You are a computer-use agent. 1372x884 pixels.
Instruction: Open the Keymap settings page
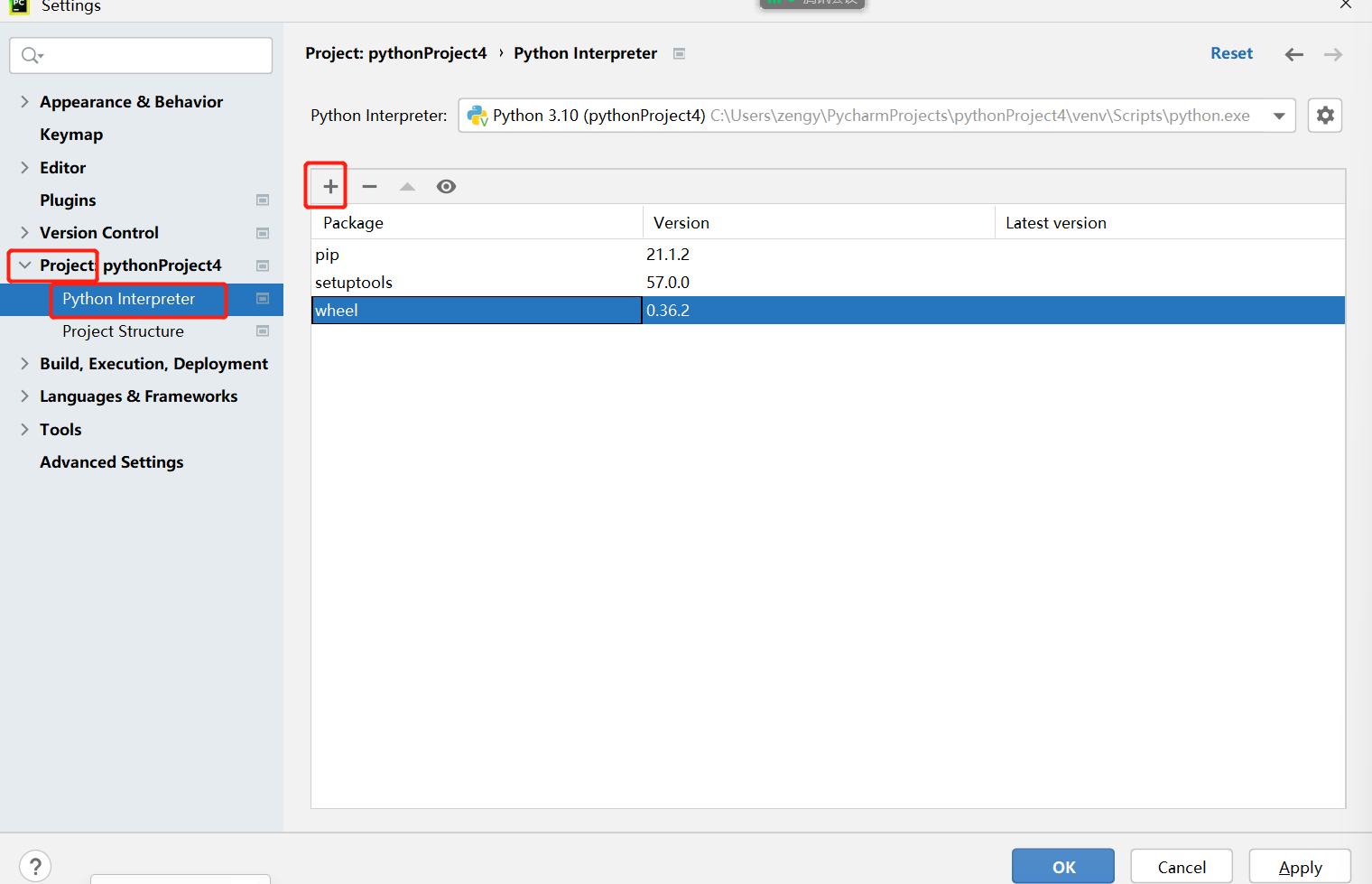click(x=71, y=135)
